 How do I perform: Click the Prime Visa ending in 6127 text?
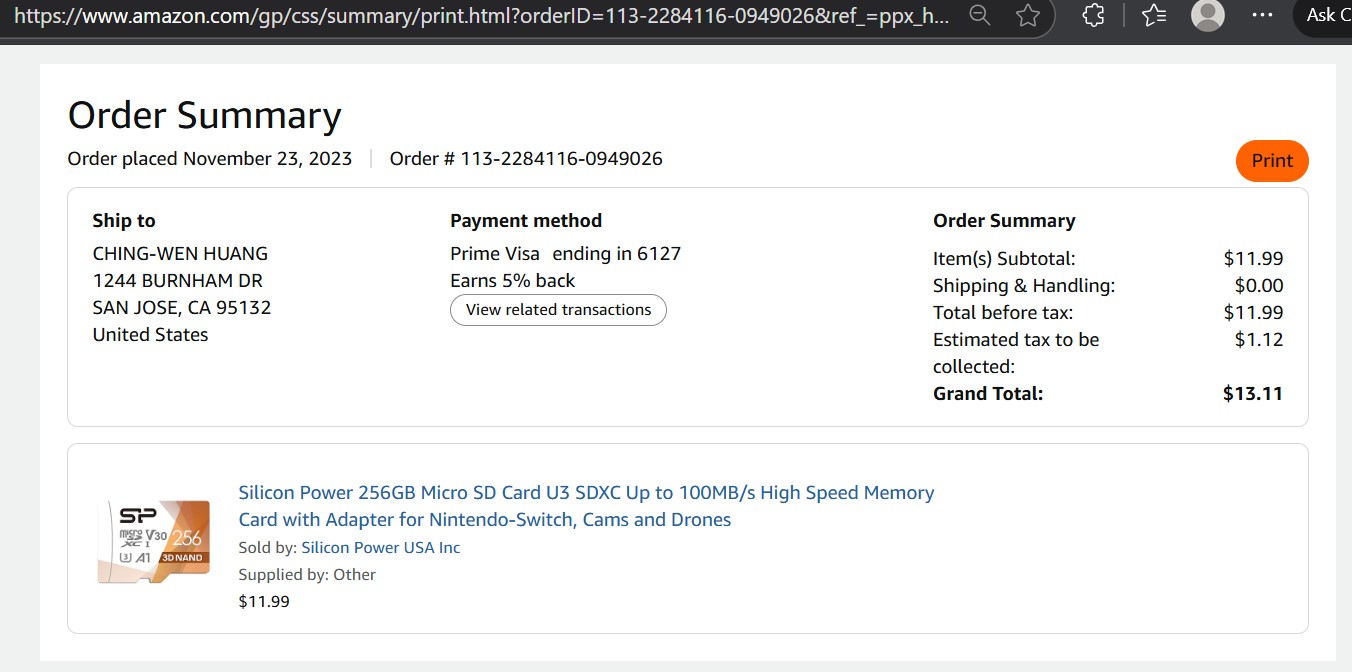[565, 254]
